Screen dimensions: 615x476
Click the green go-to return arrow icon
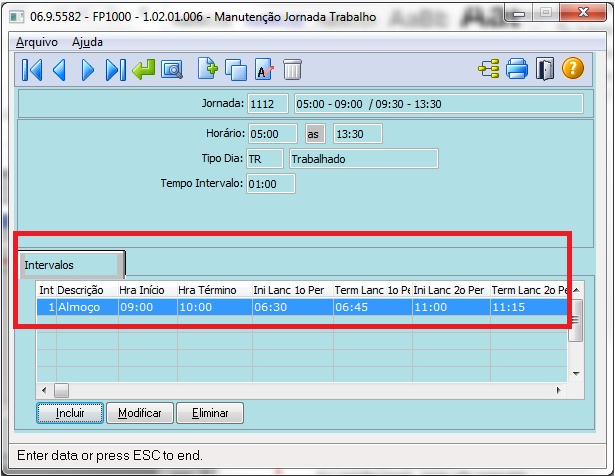point(144,69)
